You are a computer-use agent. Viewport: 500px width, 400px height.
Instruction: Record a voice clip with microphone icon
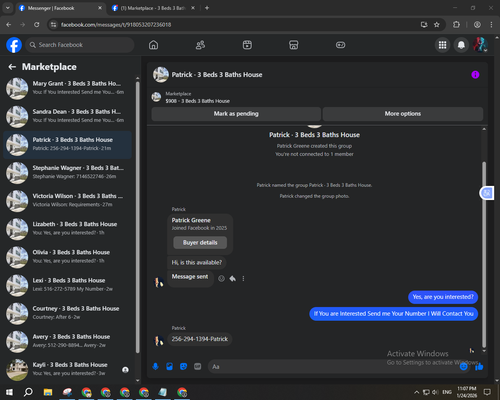click(x=155, y=367)
